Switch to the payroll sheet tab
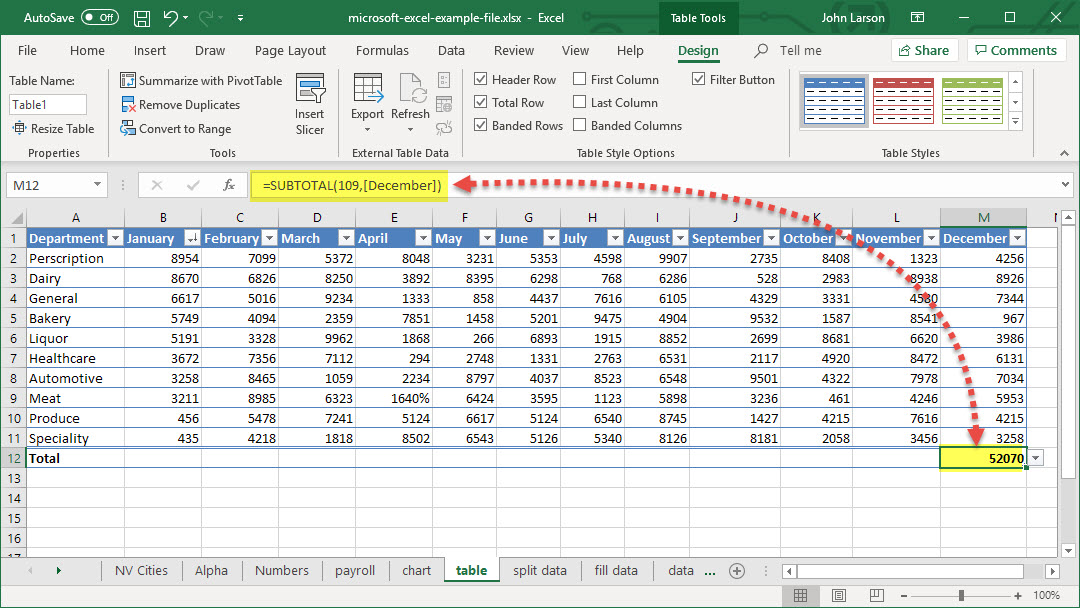 coord(355,571)
